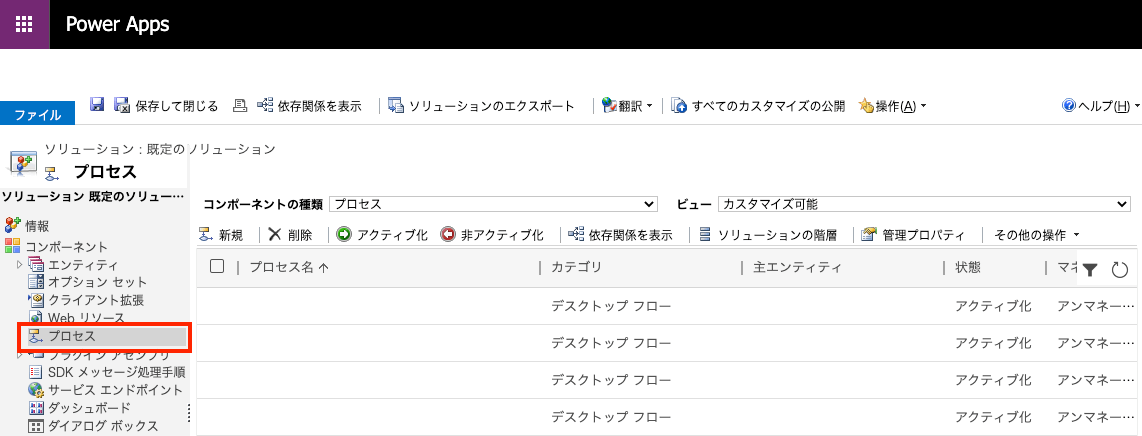Select エンティティ in the tree
1142x436 pixels.
pos(82,264)
